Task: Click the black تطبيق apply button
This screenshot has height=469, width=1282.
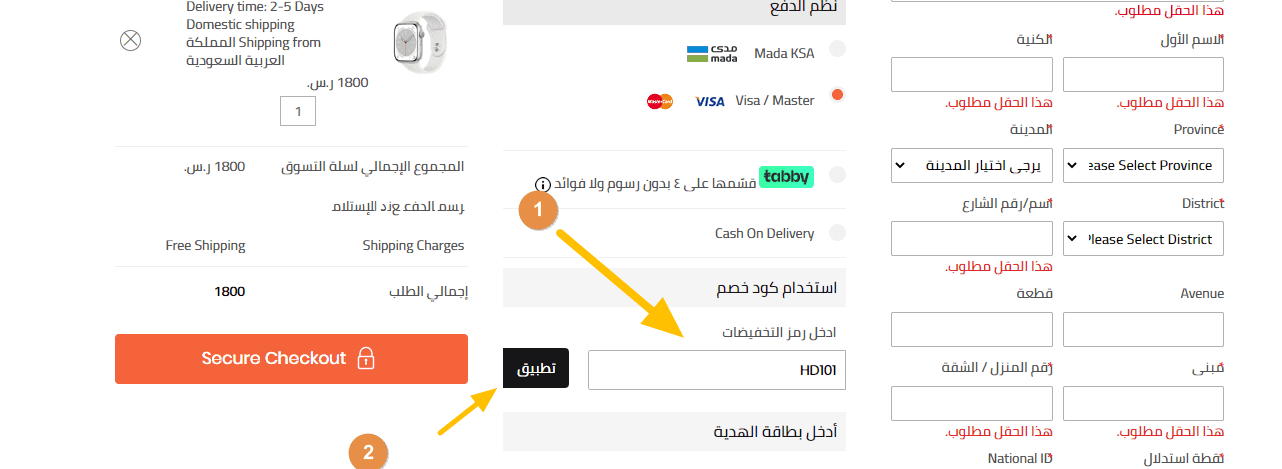Action: point(536,369)
